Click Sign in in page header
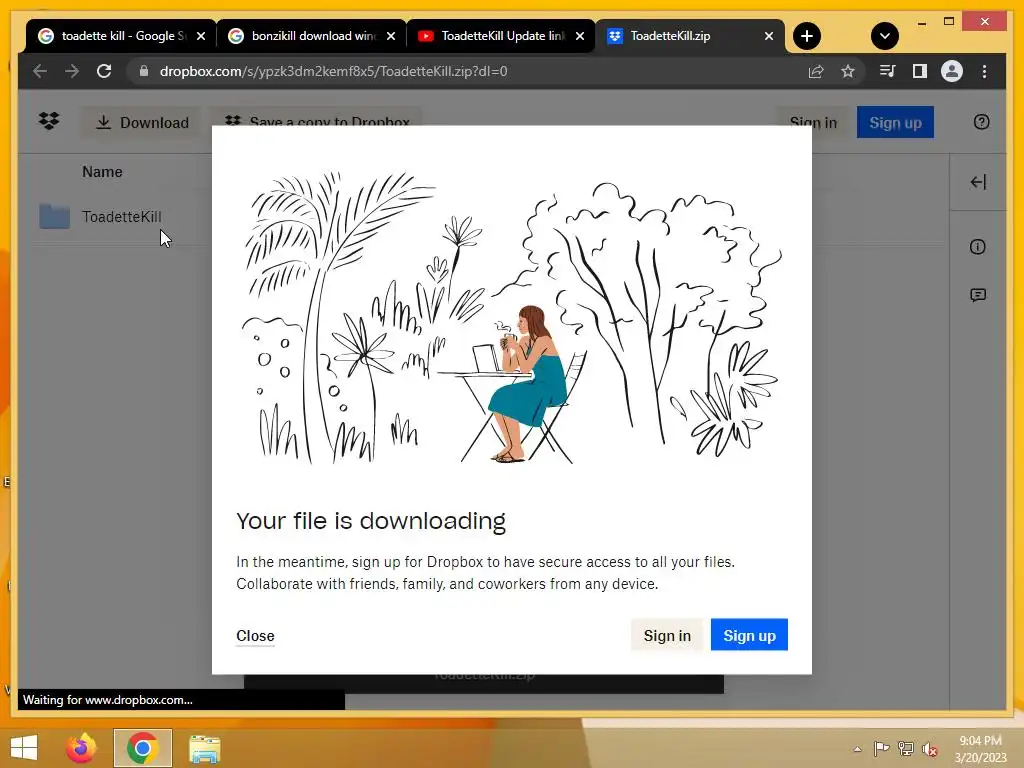 813,120
